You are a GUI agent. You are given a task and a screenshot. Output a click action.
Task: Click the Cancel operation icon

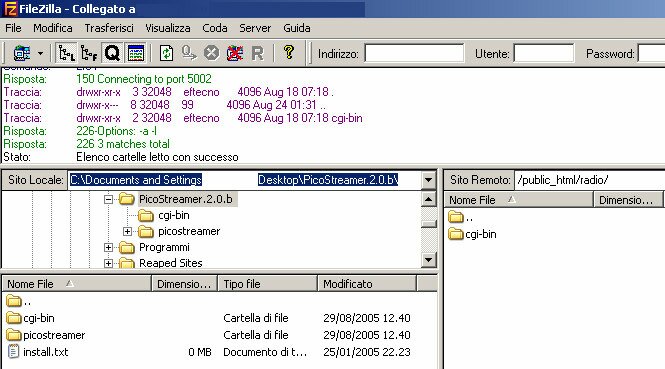(211, 53)
